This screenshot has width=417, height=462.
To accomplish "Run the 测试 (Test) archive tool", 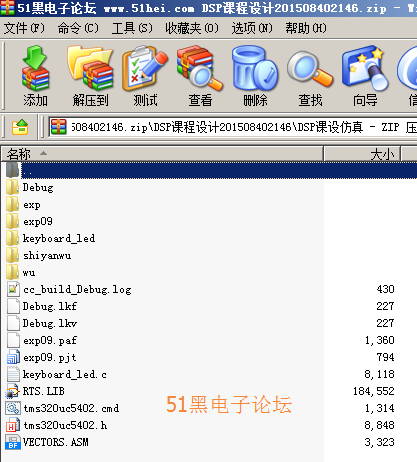I will tap(145, 76).
